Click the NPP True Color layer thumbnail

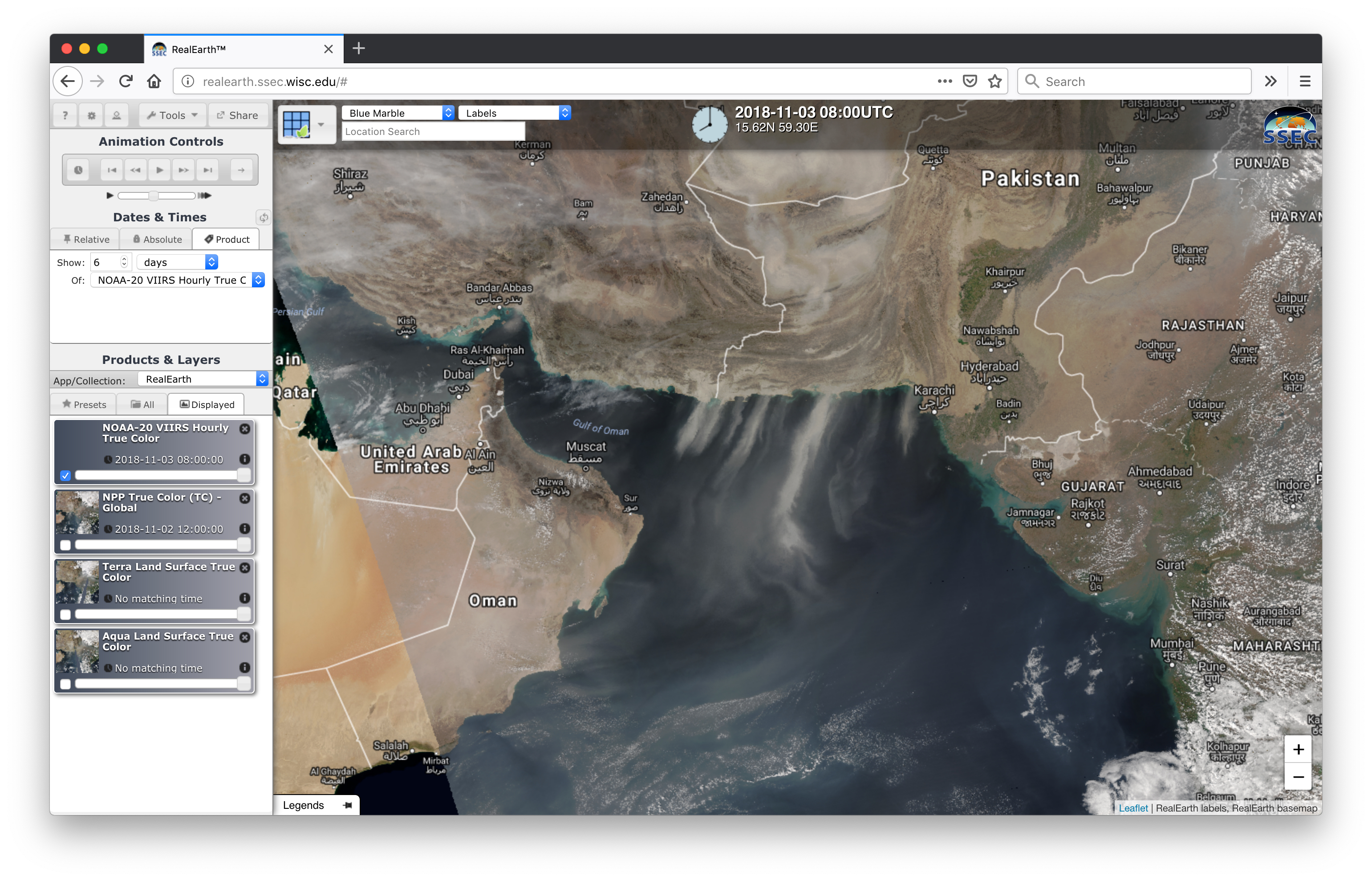77,513
